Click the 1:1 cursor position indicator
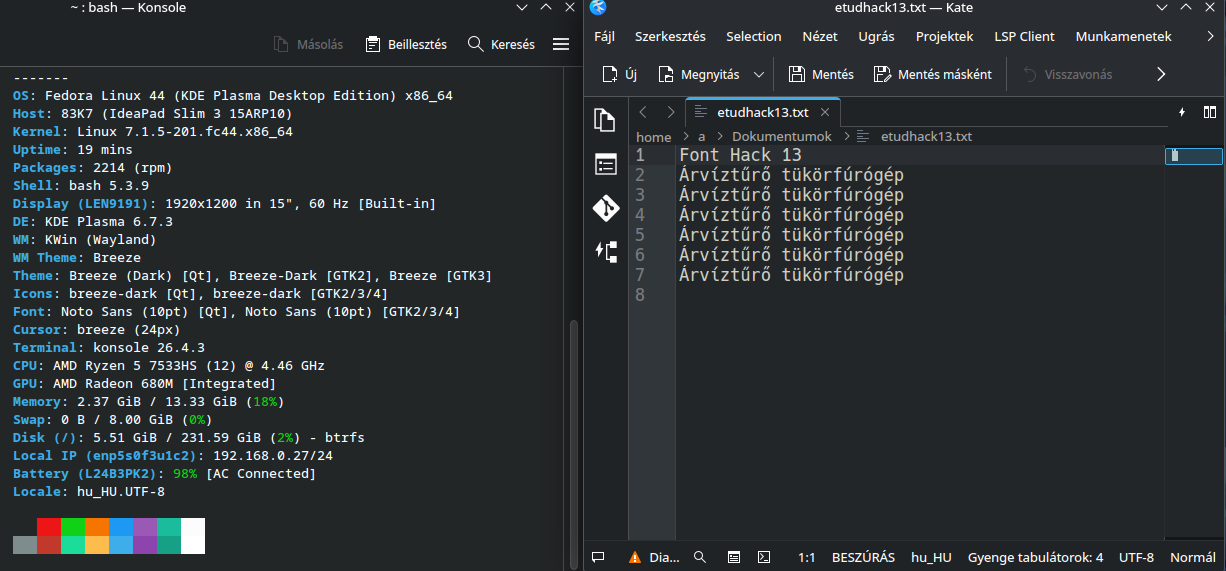Viewport: 1226px width, 571px height. pos(806,557)
